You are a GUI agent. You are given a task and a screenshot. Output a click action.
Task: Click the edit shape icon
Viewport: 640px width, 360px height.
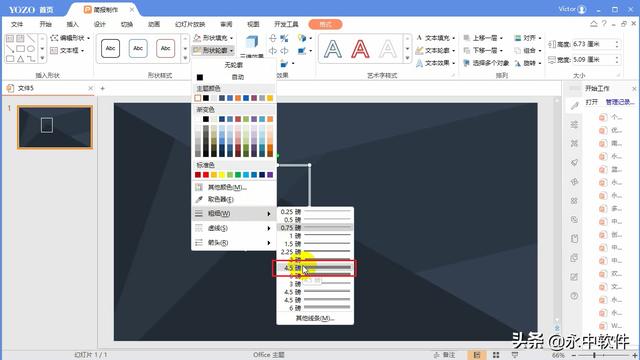pyautogui.click(x=54, y=38)
